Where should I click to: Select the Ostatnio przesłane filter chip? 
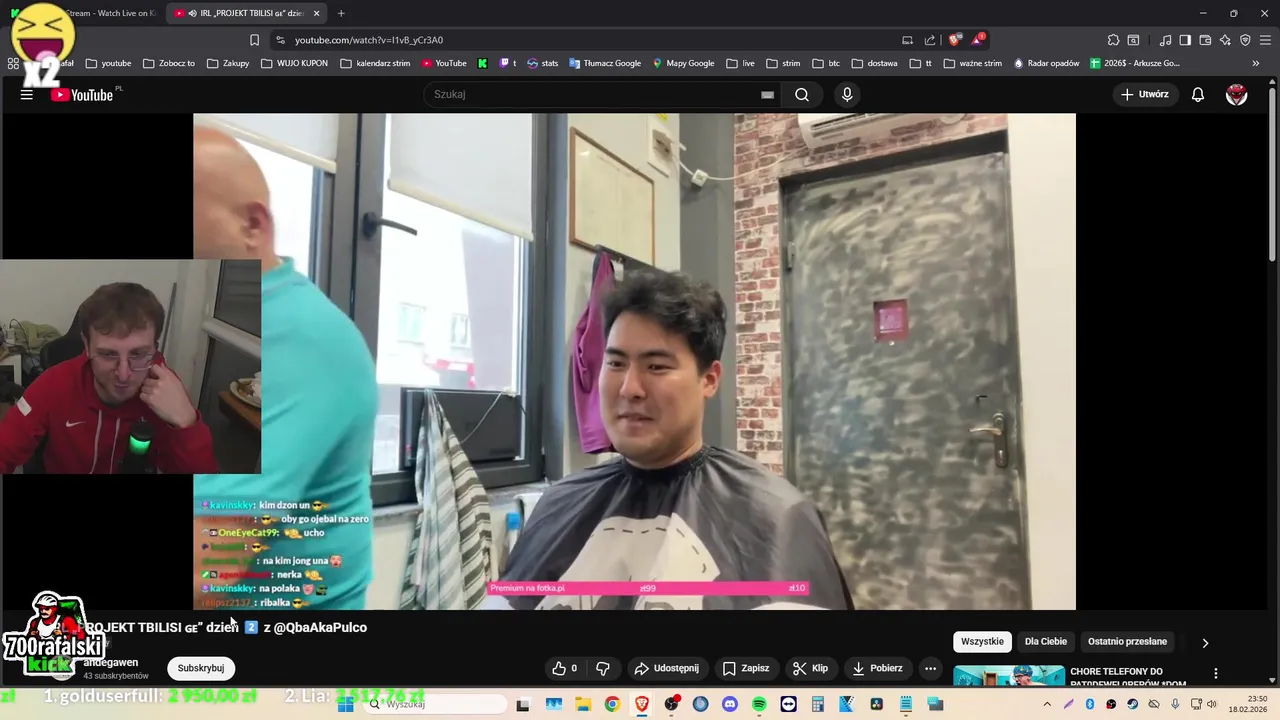click(1127, 642)
